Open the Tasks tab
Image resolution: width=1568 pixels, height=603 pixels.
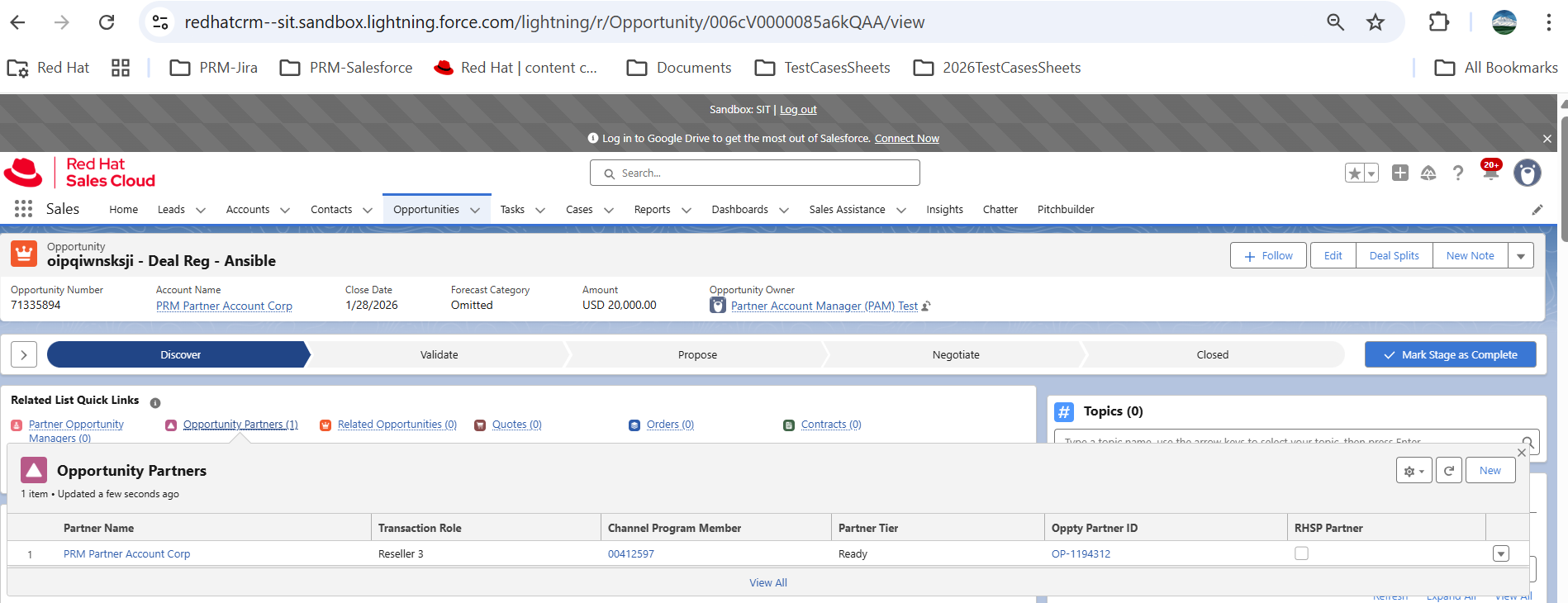pyautogui.click(x=512, y=210)
